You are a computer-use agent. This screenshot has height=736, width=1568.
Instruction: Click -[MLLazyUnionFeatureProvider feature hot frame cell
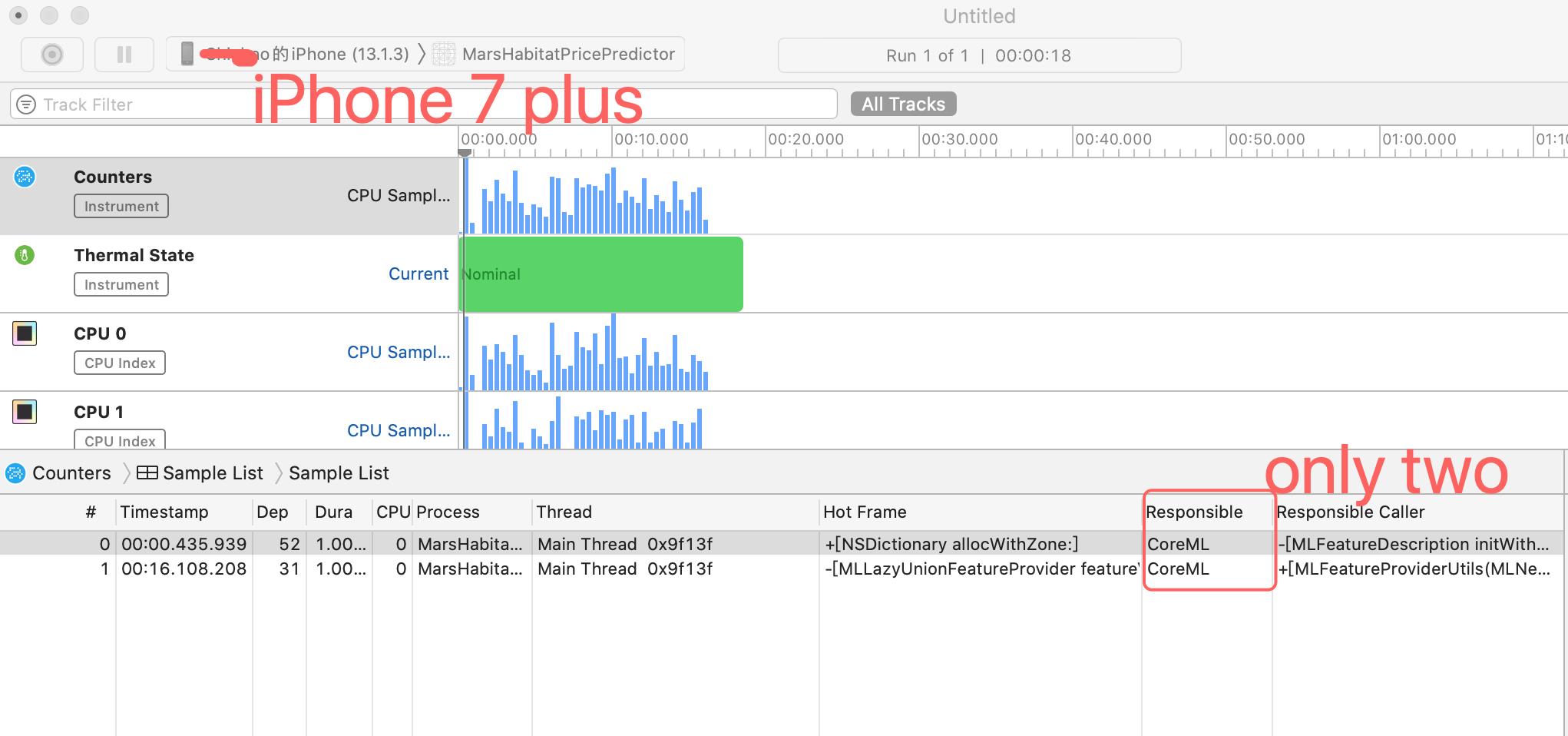coord(981,569)
